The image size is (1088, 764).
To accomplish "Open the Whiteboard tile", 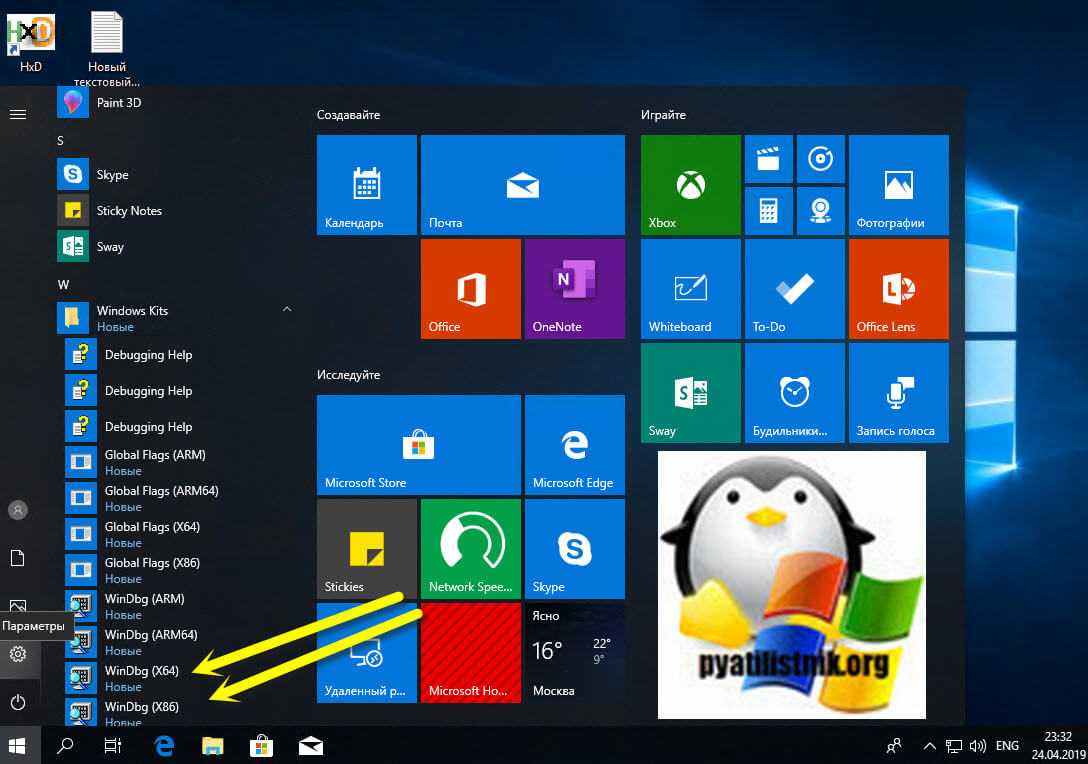I will [691, 288].
